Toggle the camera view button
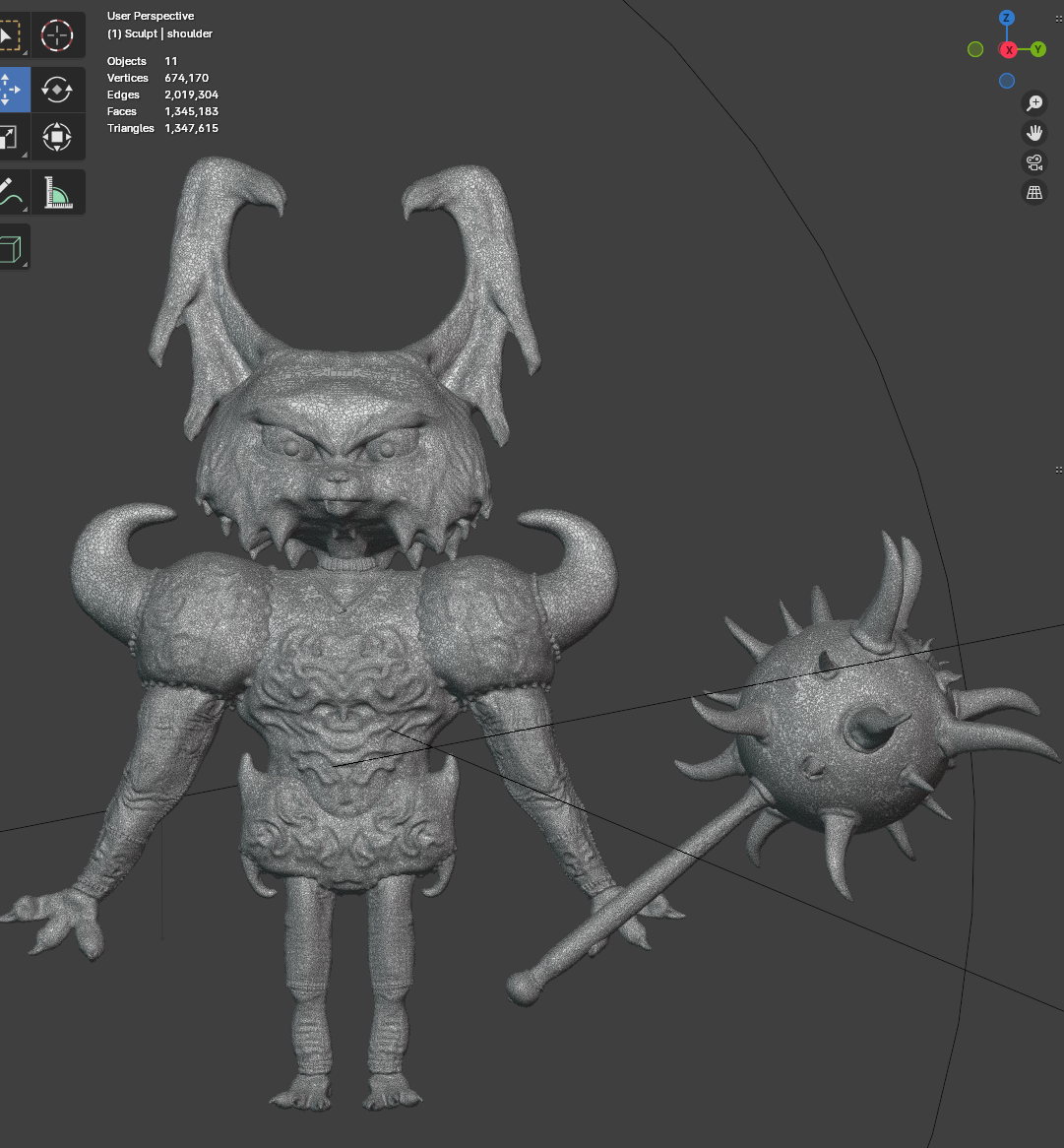 (1034, 162)
